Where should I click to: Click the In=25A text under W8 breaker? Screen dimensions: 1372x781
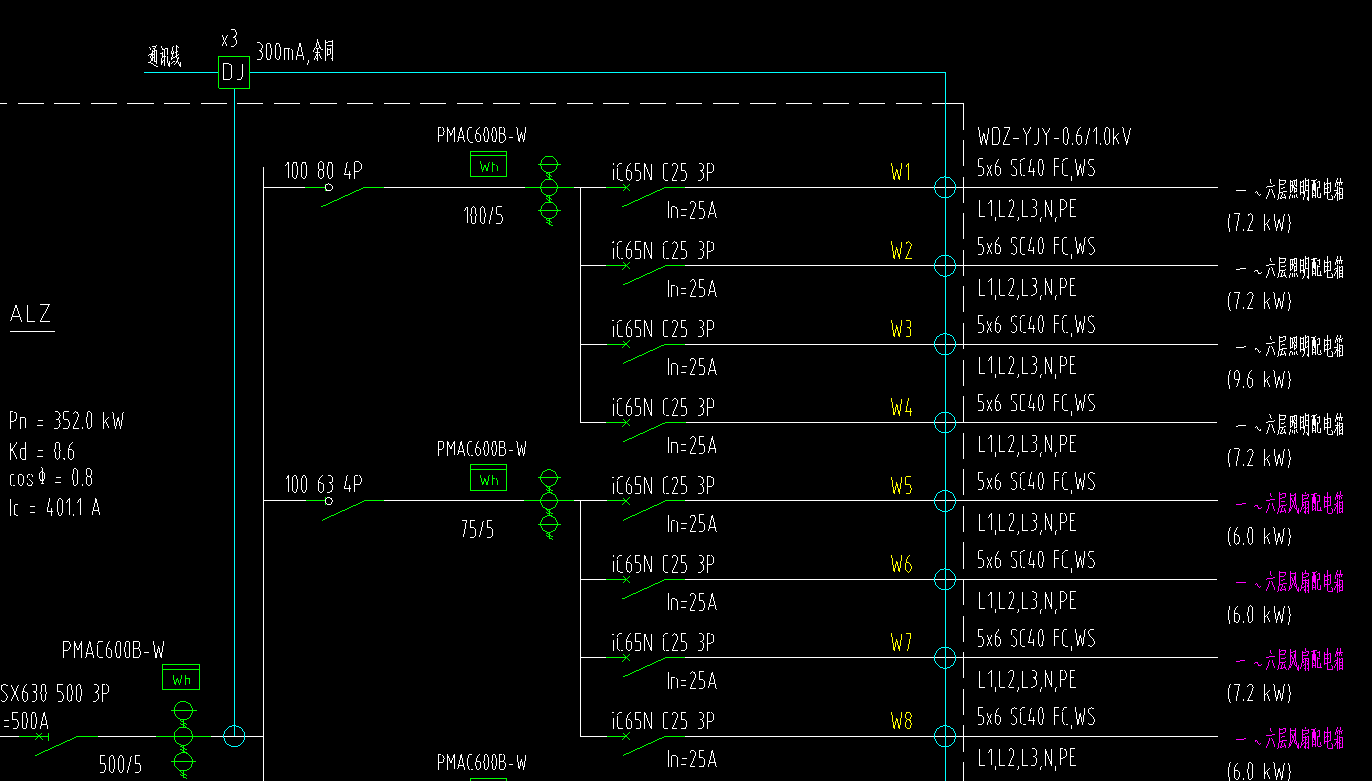point(691,760)
